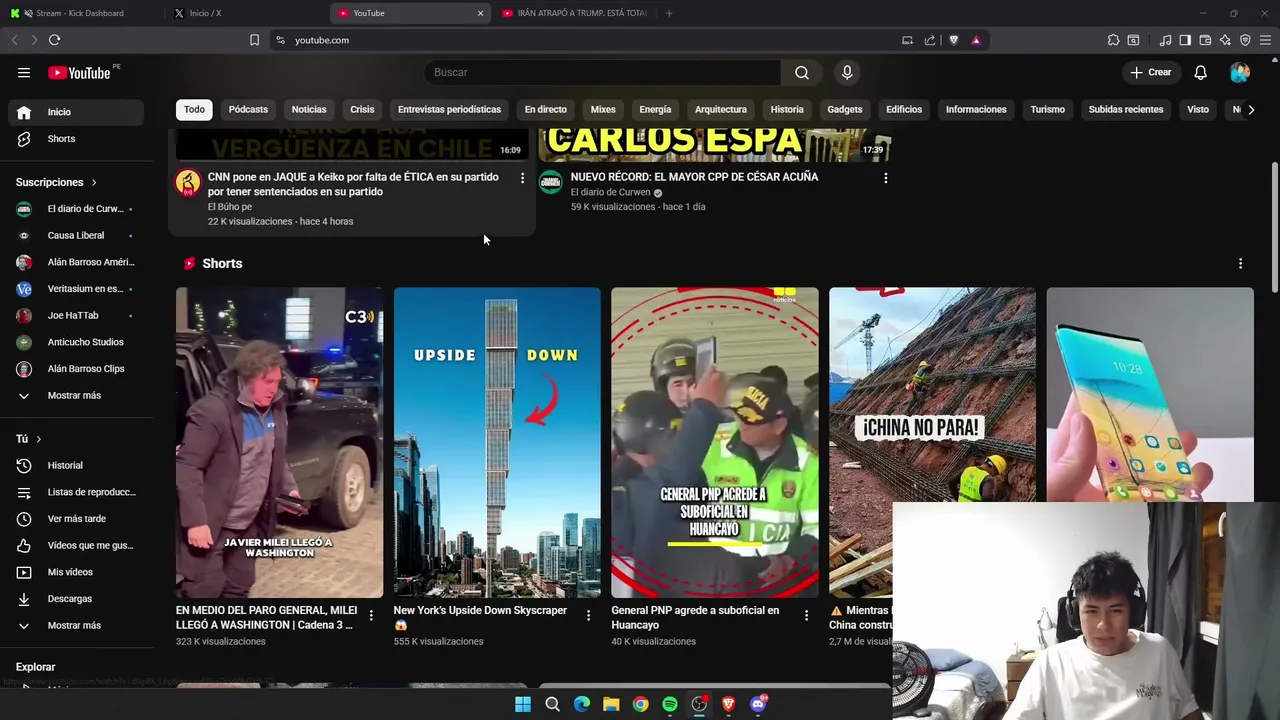This screenshot has width=1280, height=720.
Task: Click the share page icon in address bar
Action: [930, 40]
